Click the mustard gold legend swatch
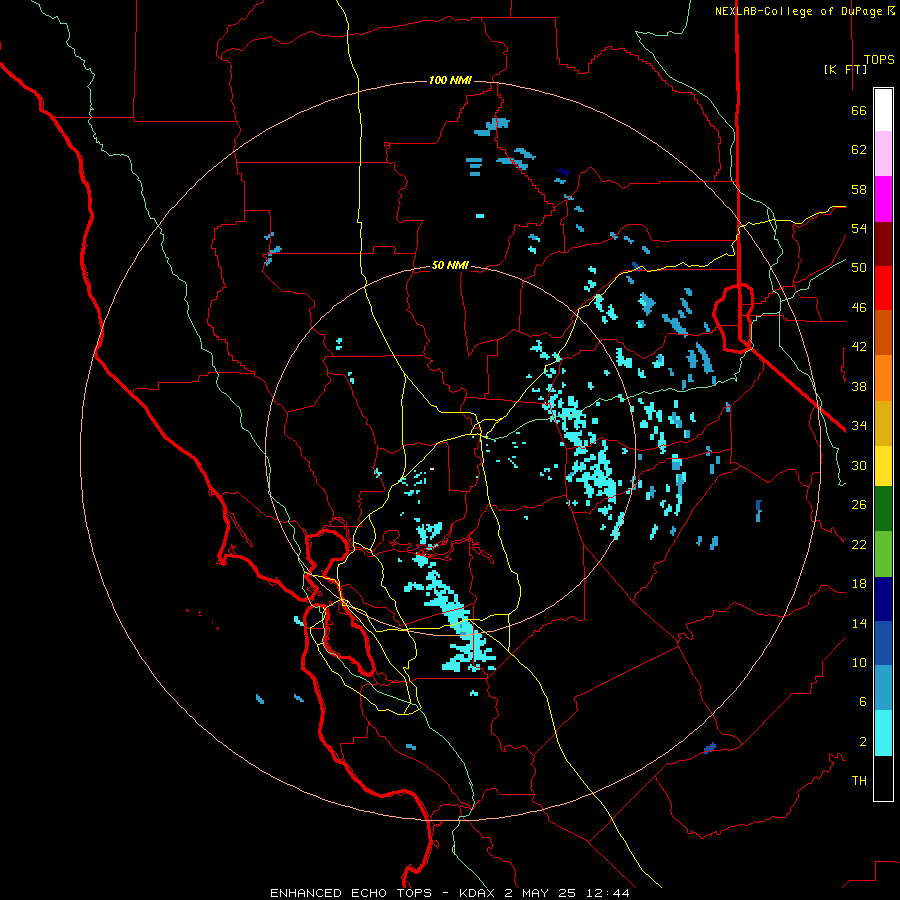 point(883,423)
